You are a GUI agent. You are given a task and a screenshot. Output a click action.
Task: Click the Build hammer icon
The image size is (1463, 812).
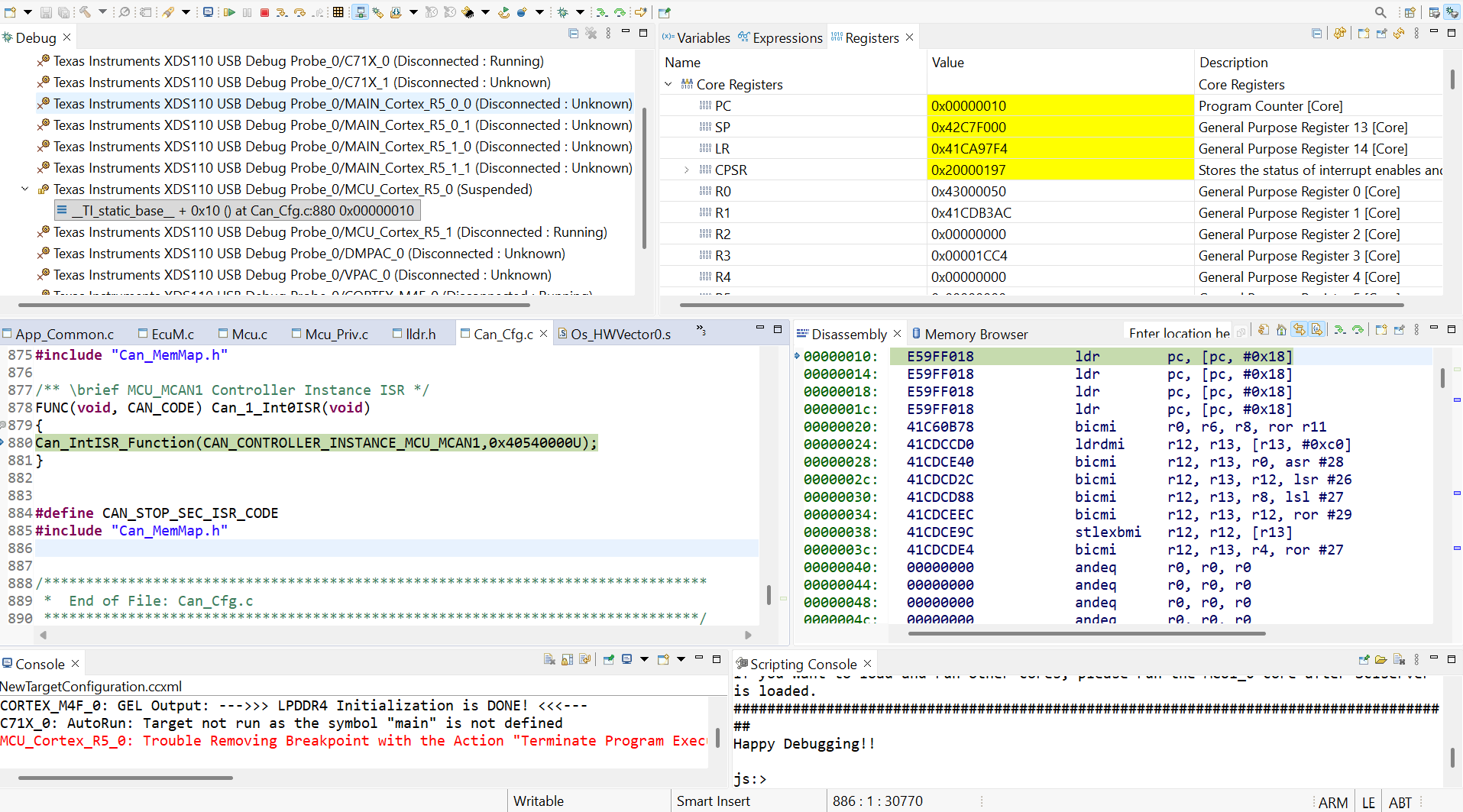85,12
